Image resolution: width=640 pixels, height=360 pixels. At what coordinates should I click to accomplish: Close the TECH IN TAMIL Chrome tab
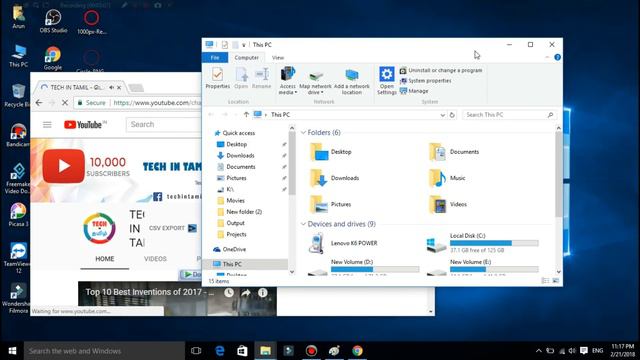(x=119, y=88)
